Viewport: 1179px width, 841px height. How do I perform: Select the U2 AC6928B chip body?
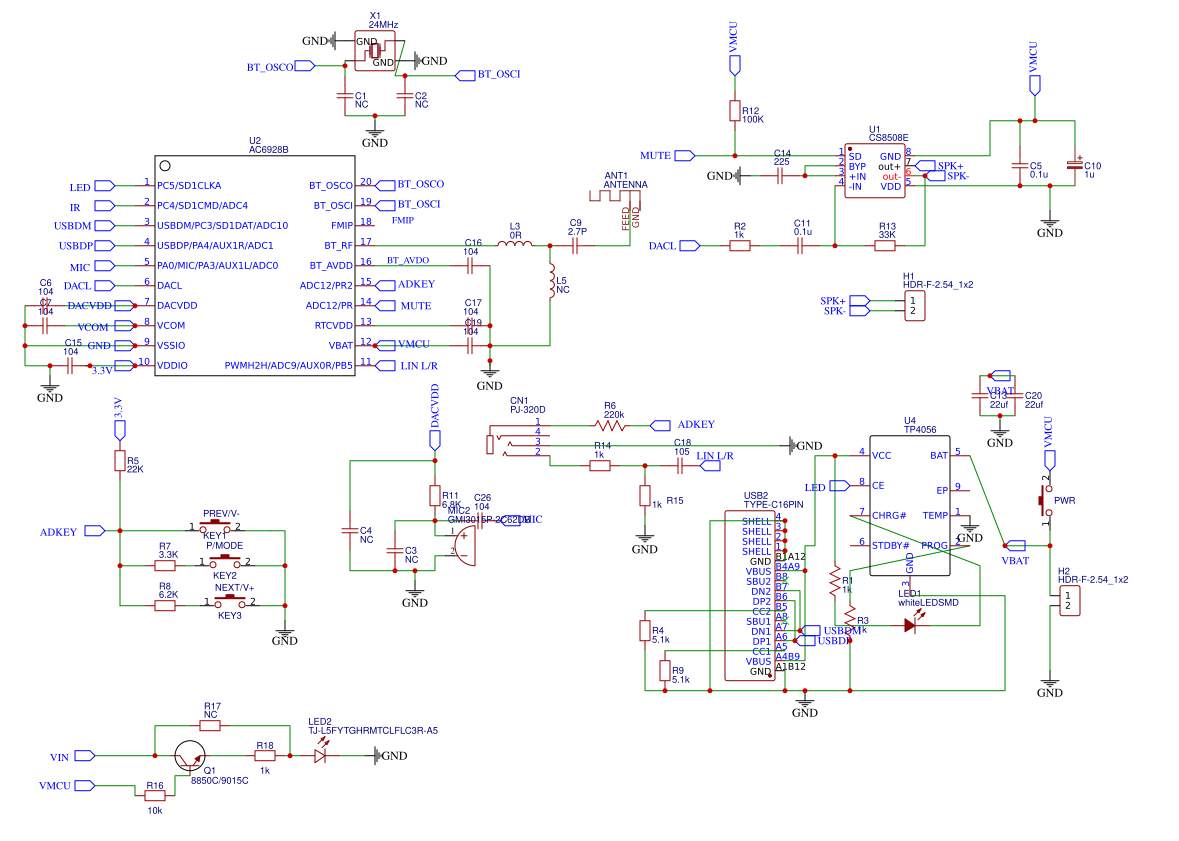(255, 266)
